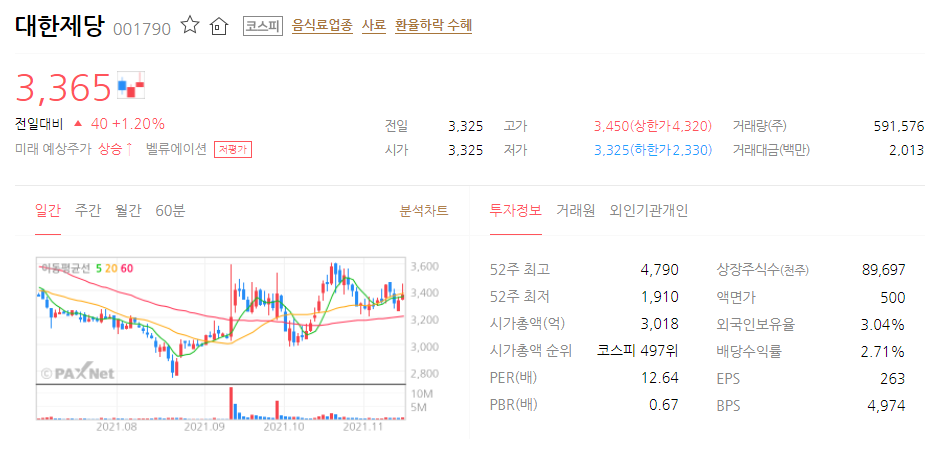
Task: Click the 상승 forecast next to 미래 예상주가
Action: (115, 149)
